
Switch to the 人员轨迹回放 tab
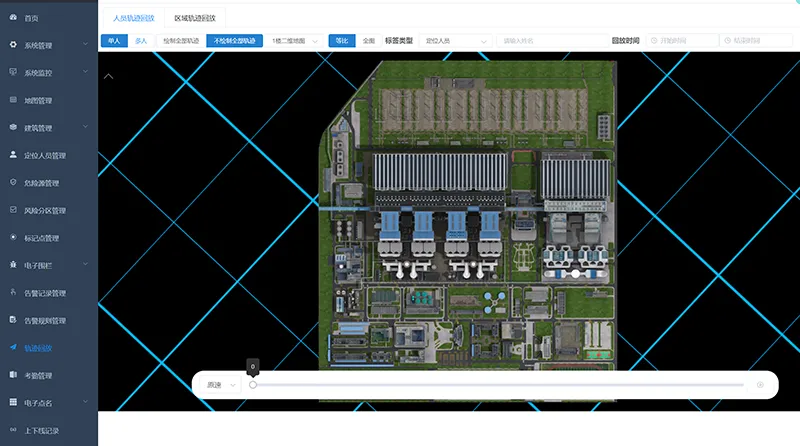tap(134, 18)
